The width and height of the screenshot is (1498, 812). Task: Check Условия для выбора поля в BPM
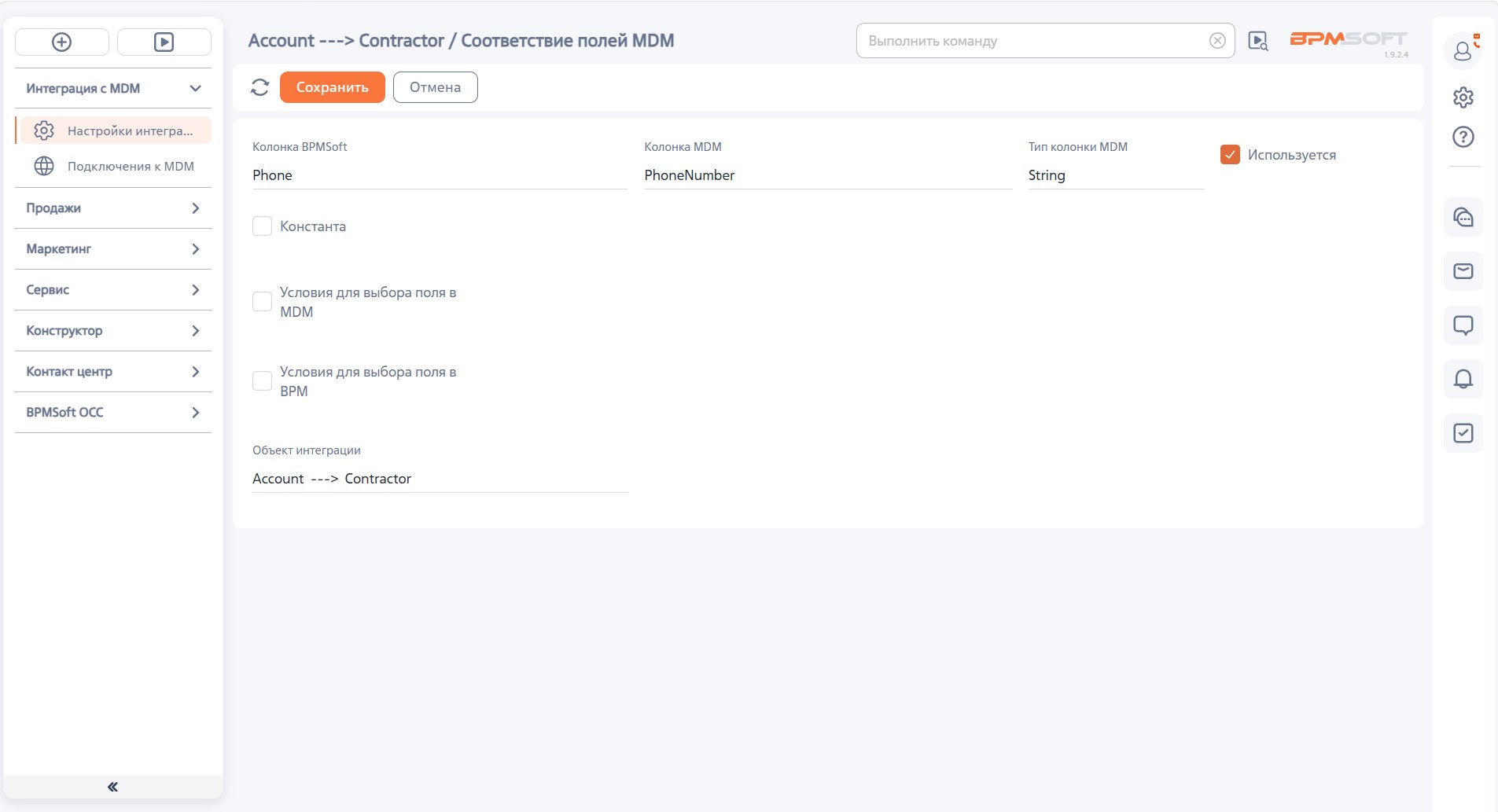point(262,381)
